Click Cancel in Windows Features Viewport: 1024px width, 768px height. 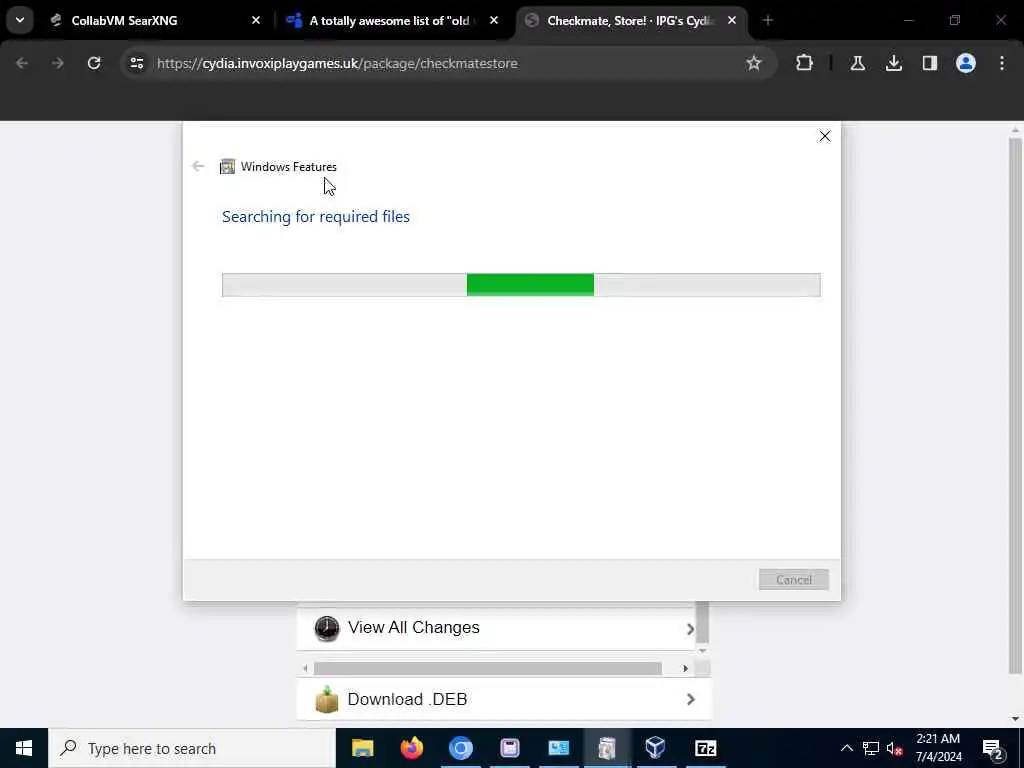pos(793,579)
